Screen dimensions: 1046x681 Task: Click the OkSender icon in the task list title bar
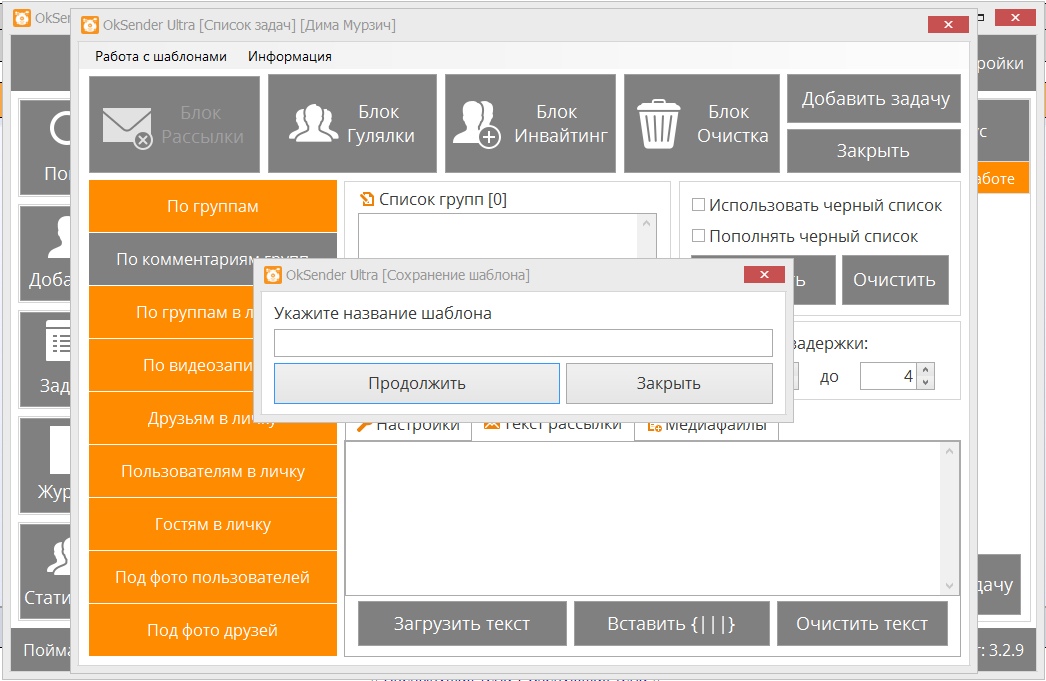tap(89, 25)
